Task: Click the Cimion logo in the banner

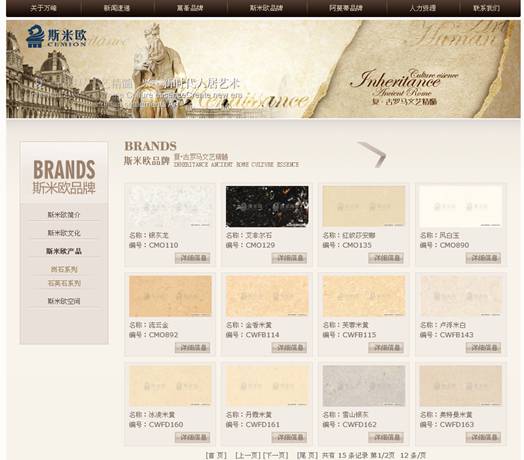Action: [56, 36]
